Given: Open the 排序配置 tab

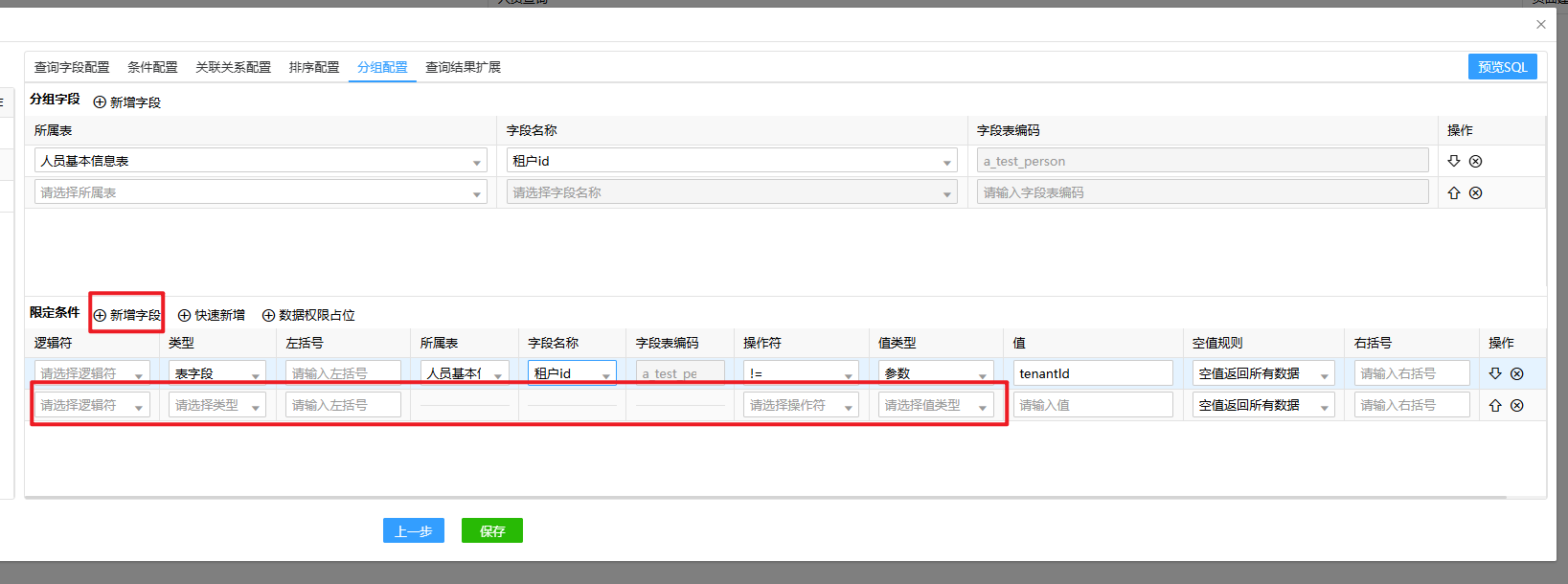Looking at the screenshot, I should click(314, 67).
